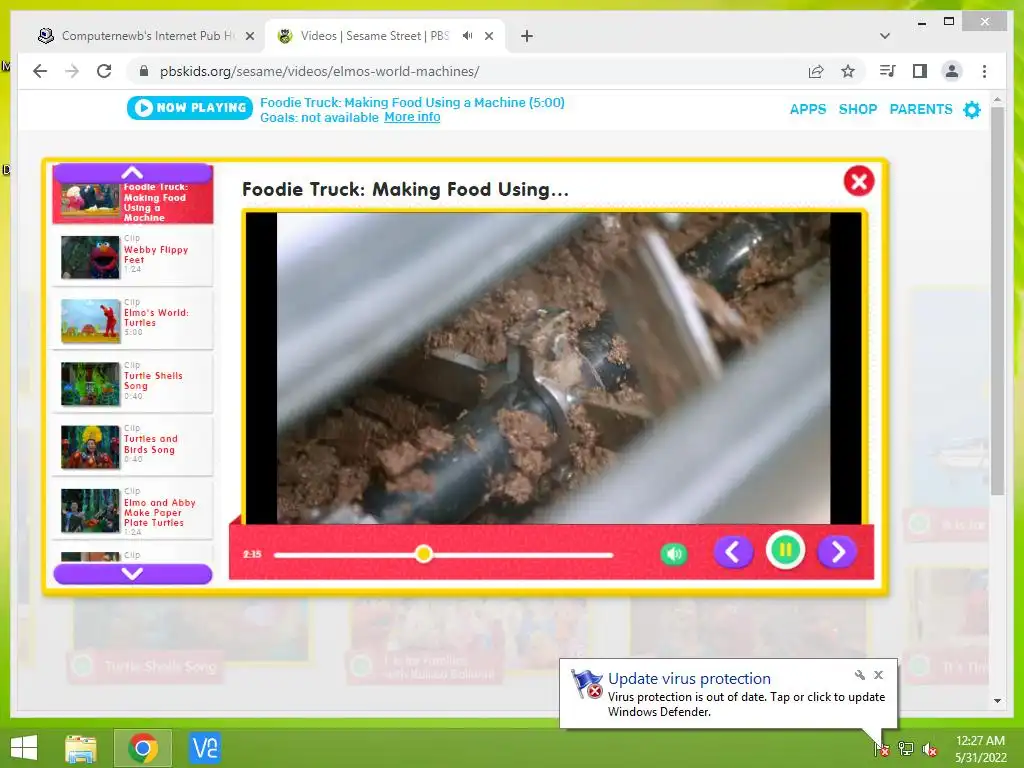1024x768 pixels.
Task: Share this page via share icon
Action: coord(816,71)
